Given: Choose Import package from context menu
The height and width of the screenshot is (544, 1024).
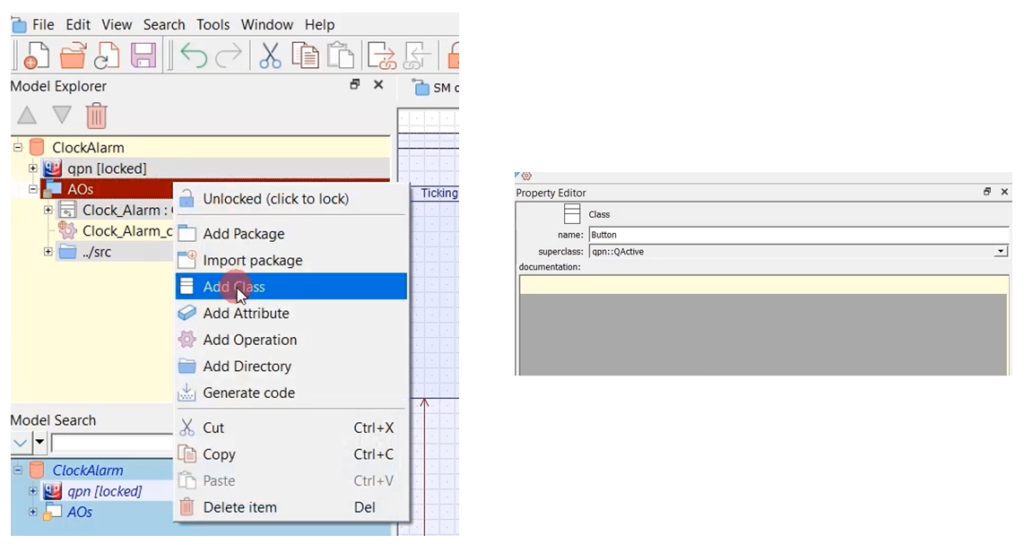Looking at the screenshot, I should [291, 260].
